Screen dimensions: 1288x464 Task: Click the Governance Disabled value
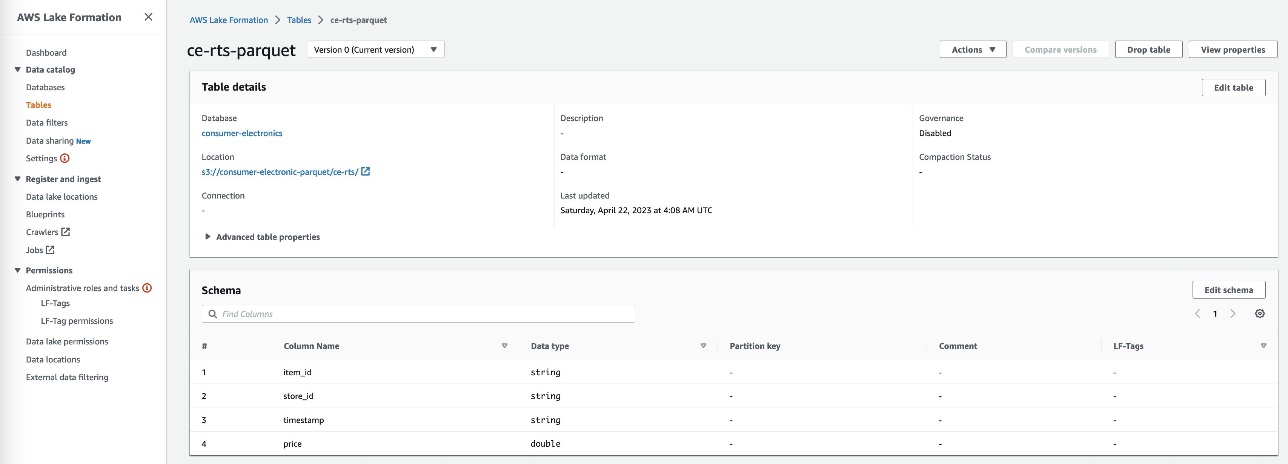tap(935, 133)
